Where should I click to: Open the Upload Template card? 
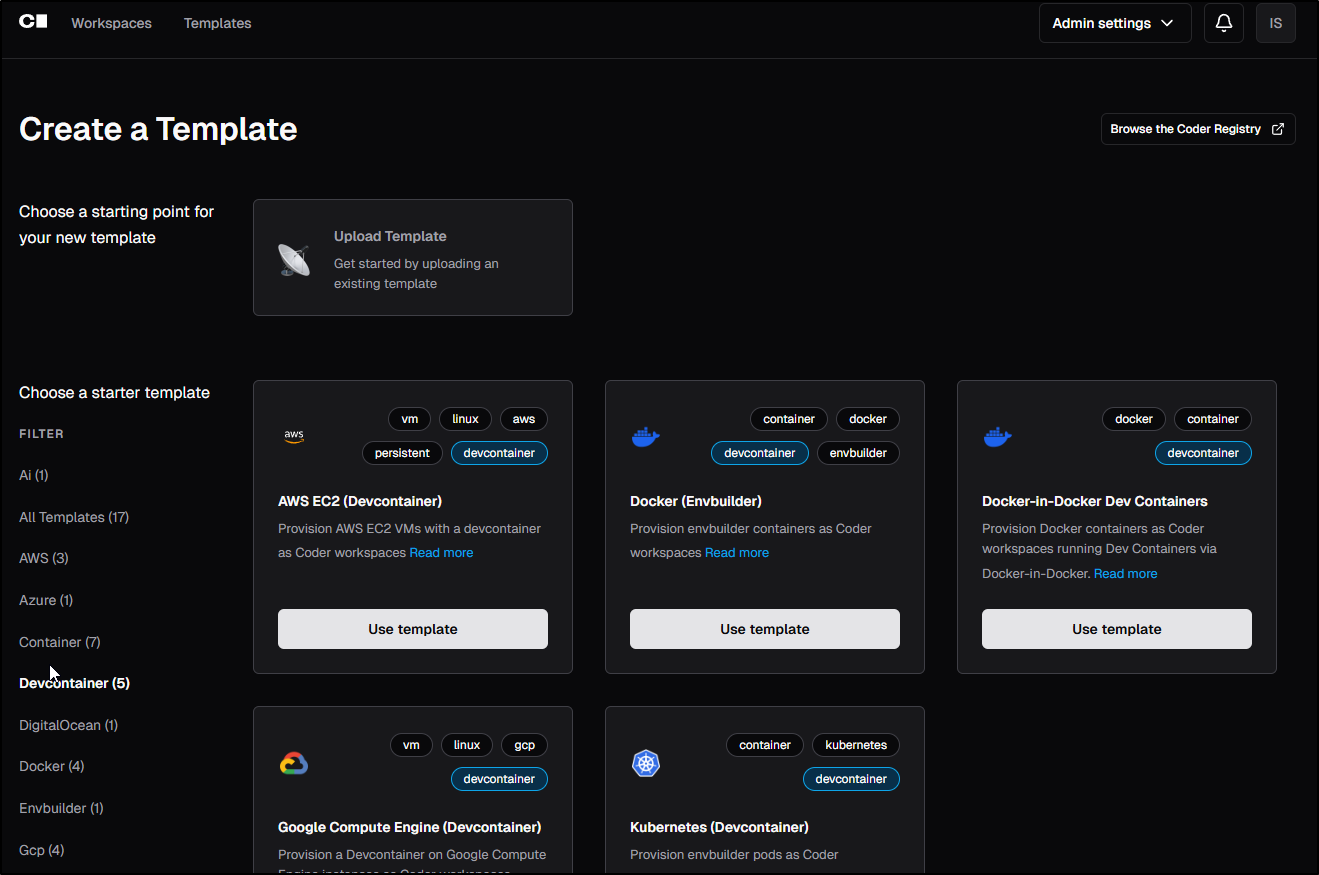[x=412, y=257]
